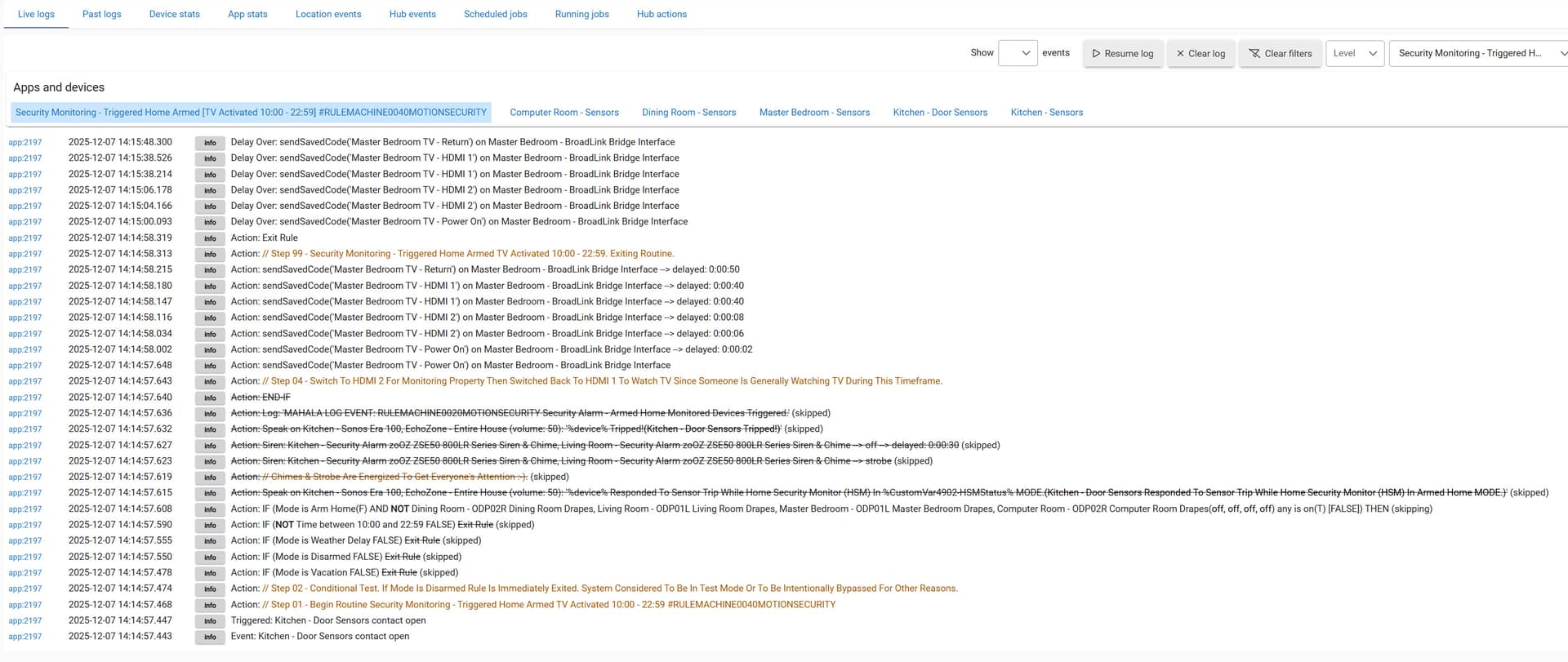This screenshot has width=1568, height=662.
Task: Open the Hub actions tab
Action: click(x=661, y=14)
